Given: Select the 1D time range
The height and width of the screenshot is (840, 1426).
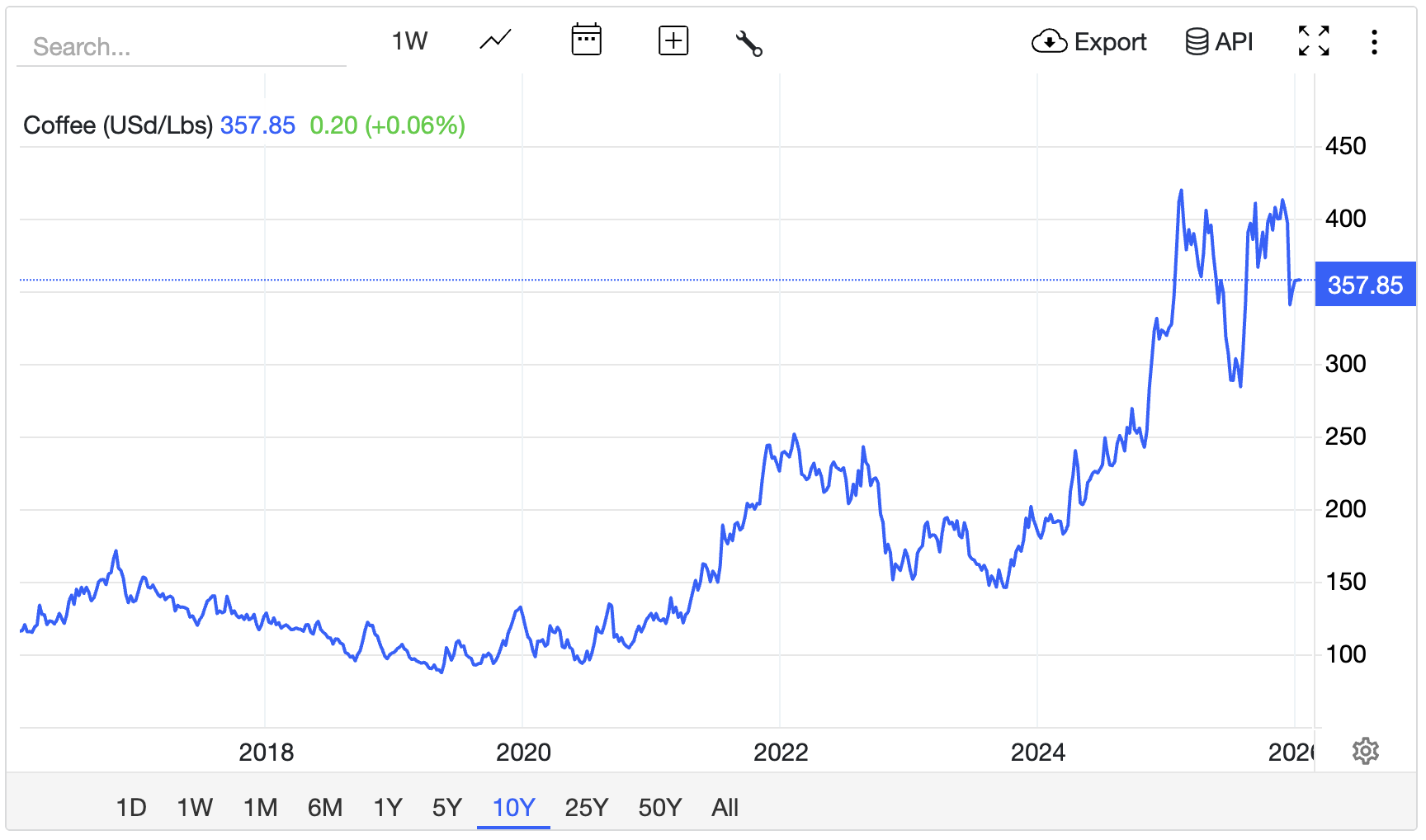Looking at the screenshot, I should 131,807.
